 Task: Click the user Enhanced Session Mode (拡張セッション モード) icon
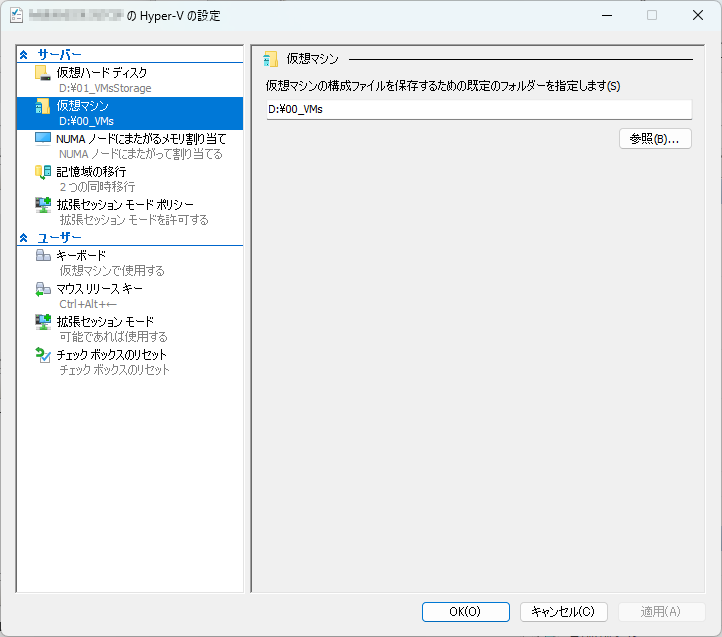click(x=42, y=322)
